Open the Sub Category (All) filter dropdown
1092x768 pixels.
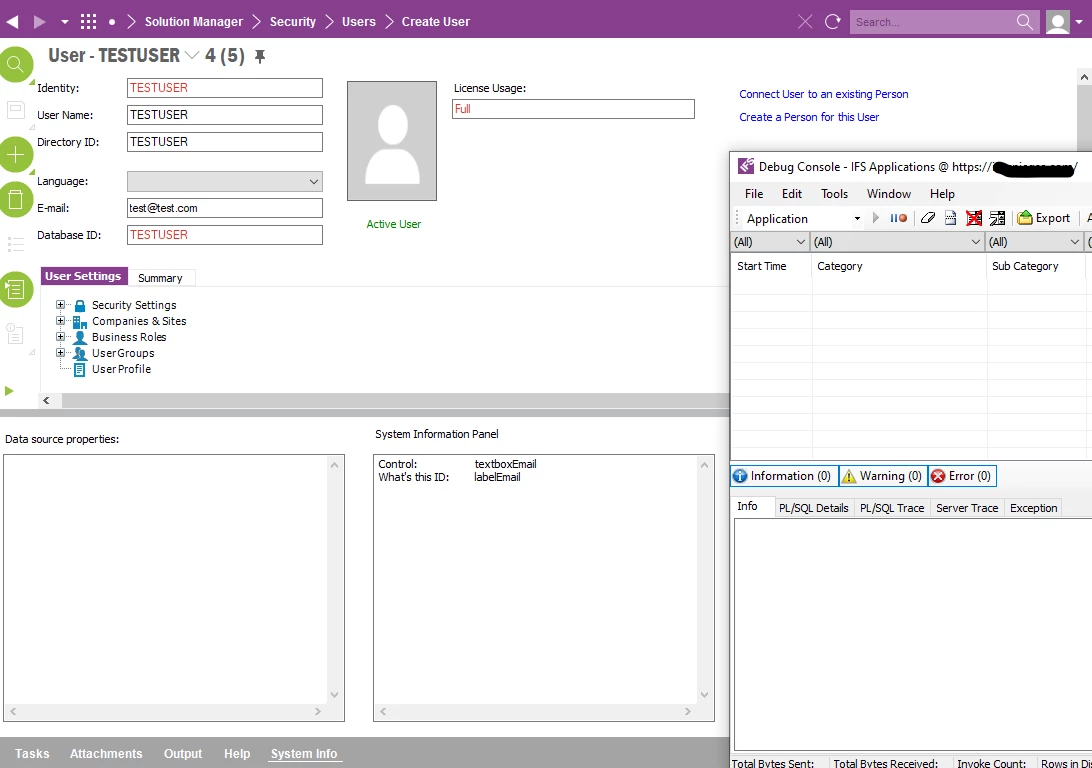pyautogui.click(x=1075, y=242)
